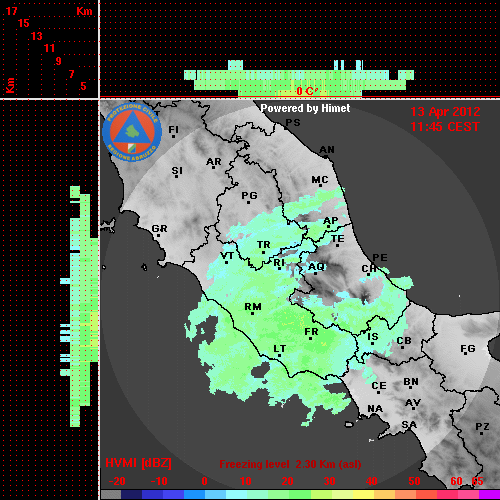
Task: Click the 0 value on the dBZ scale
Action: pyautogui.click(x=204, y=481)
